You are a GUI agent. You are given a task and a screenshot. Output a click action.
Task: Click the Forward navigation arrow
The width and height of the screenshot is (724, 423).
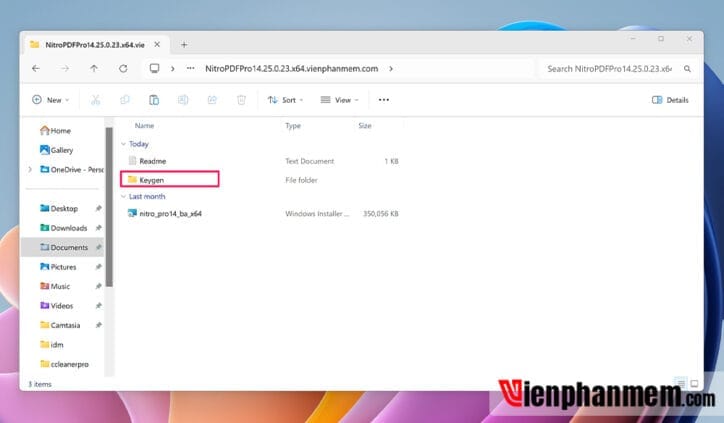65,68
